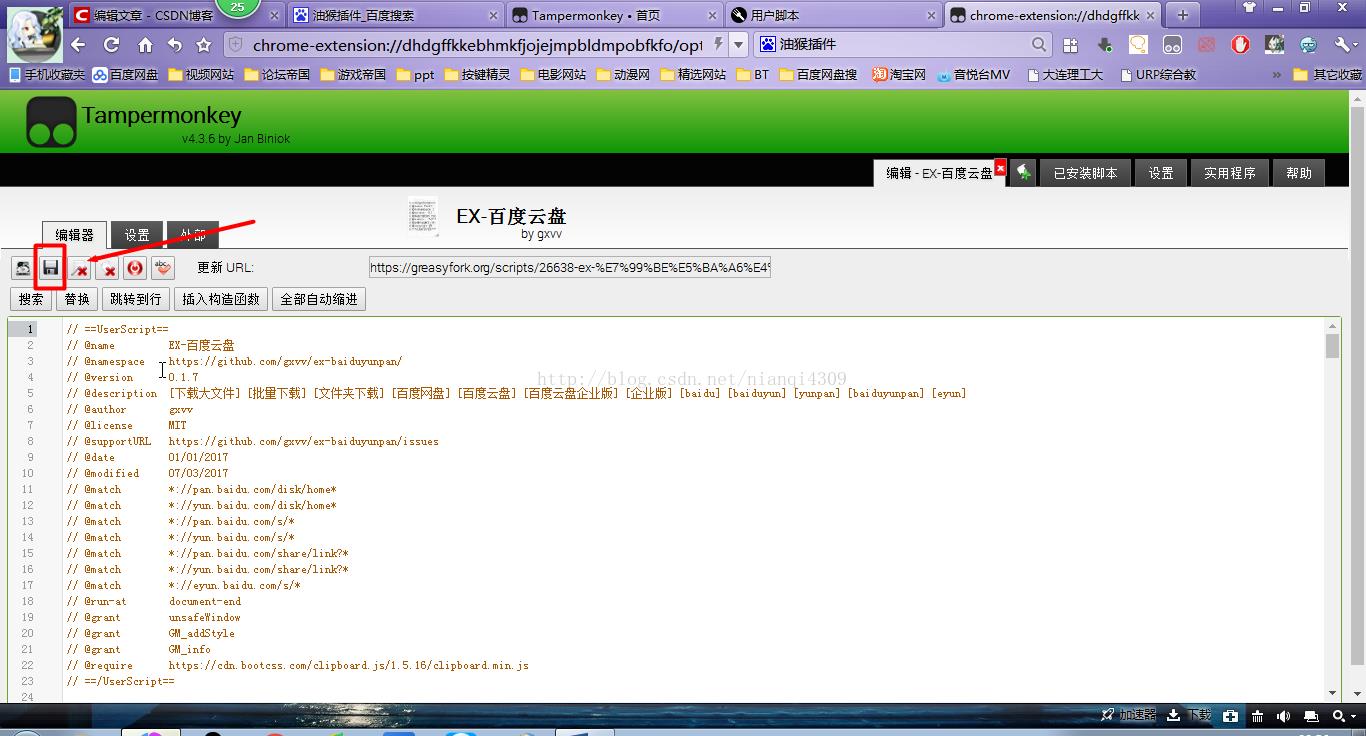Click the Tampermonkey extension icon in browser toolbar
This screenshot has height=736, width=1366.
[1172, 45]
